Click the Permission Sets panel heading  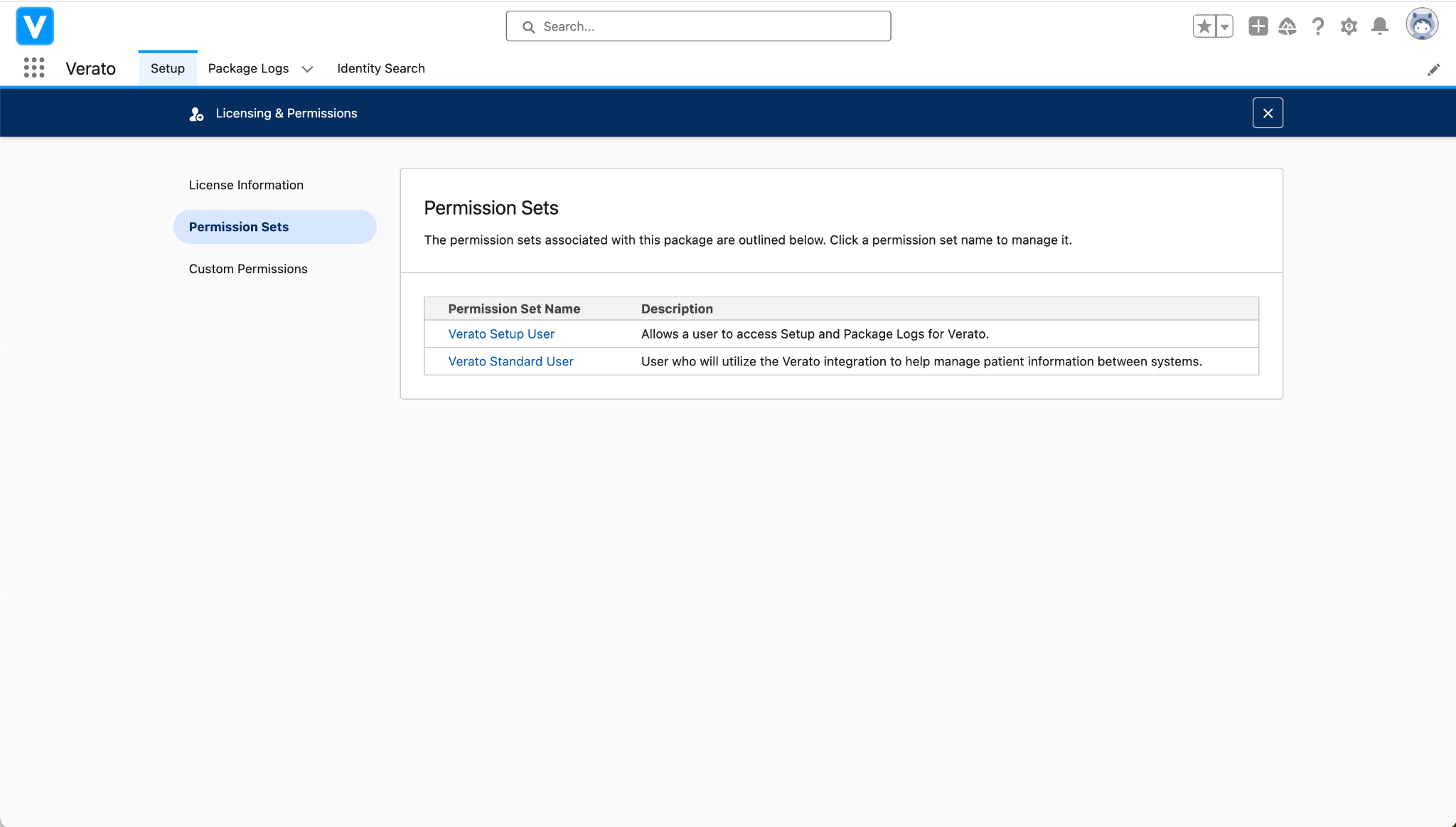coord(491,208)
